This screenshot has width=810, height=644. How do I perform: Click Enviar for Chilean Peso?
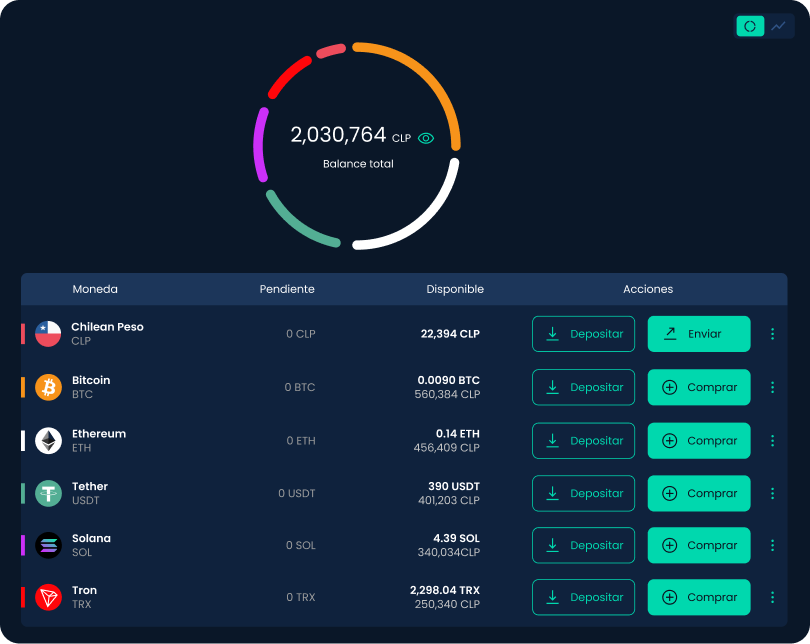pyautogui.click(x=698, y=333)
